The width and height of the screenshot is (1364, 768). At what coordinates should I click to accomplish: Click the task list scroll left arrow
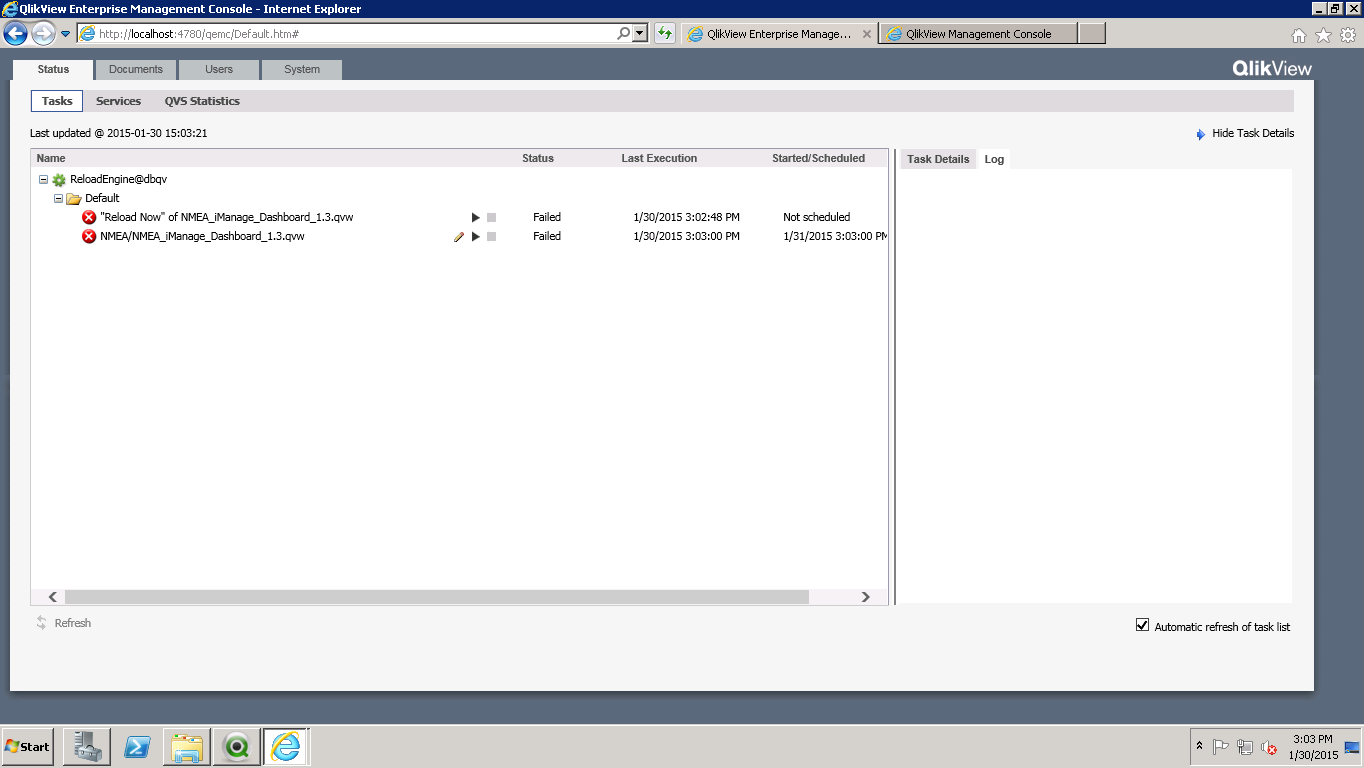52,597
